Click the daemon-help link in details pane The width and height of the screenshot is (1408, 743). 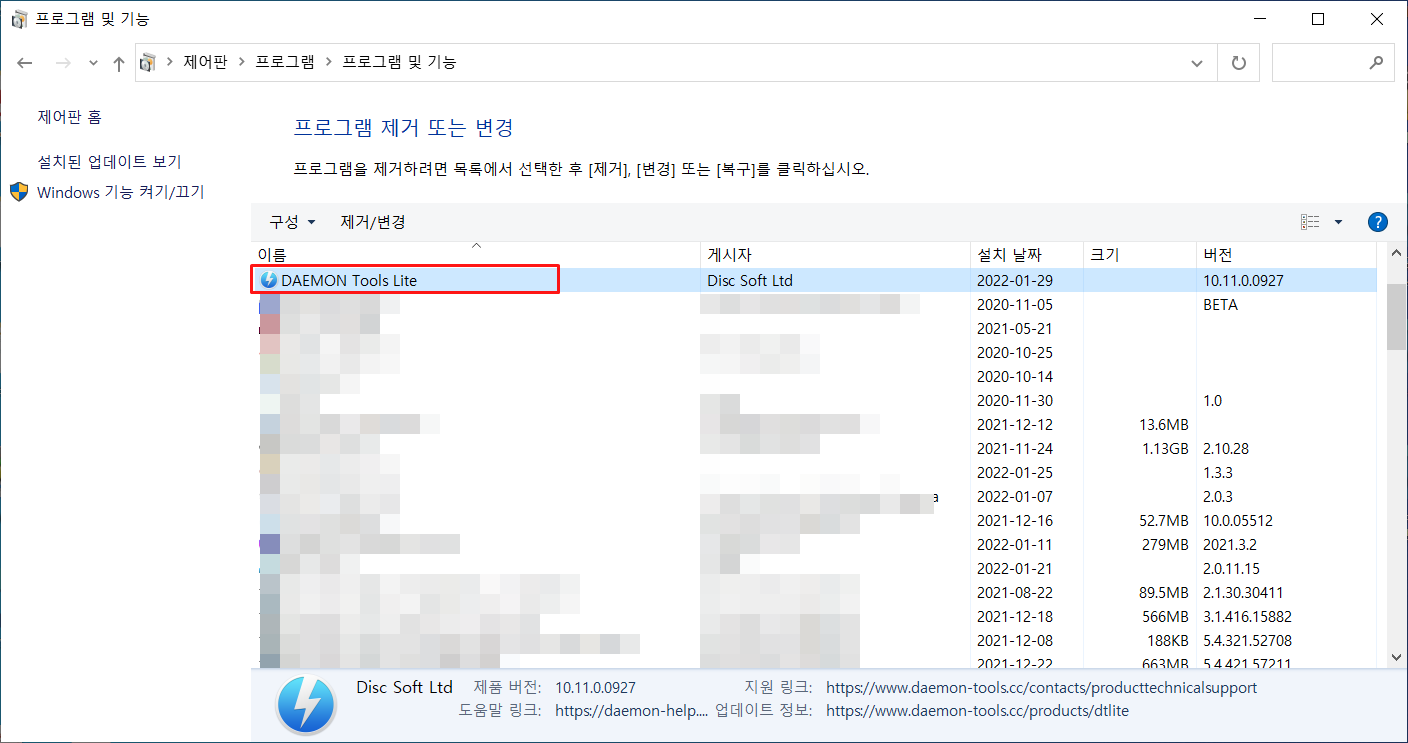click(631, 711)
